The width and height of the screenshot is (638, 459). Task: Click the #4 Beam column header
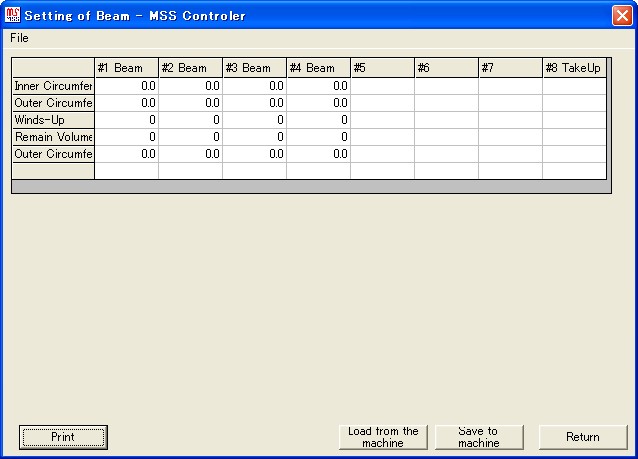click(x=318, y=68)
